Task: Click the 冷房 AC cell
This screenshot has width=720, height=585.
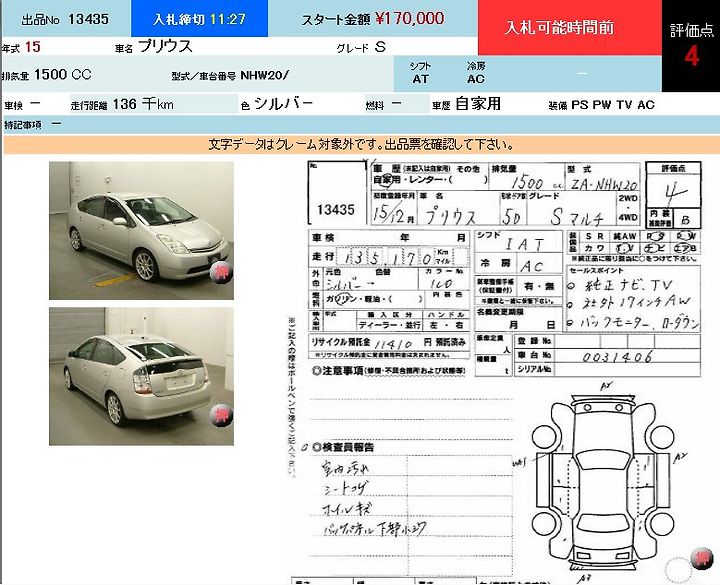Action: (x=476, y=73)
